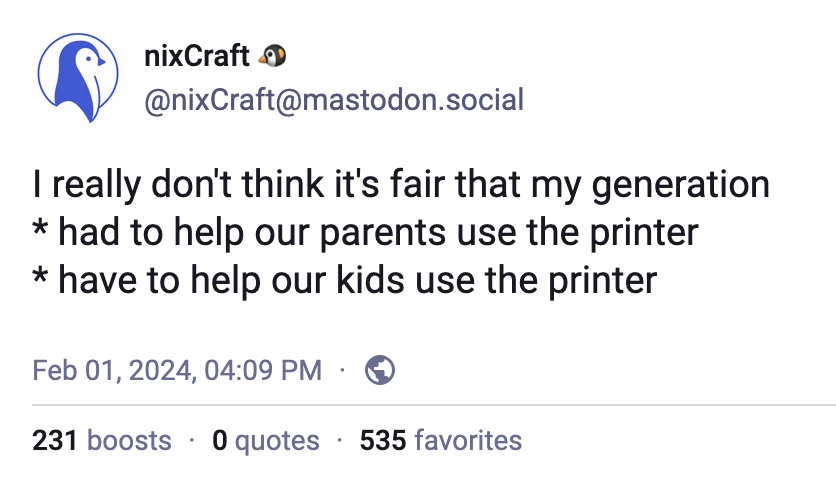Click the asterisk before "had to help"

tap(40, 230)
